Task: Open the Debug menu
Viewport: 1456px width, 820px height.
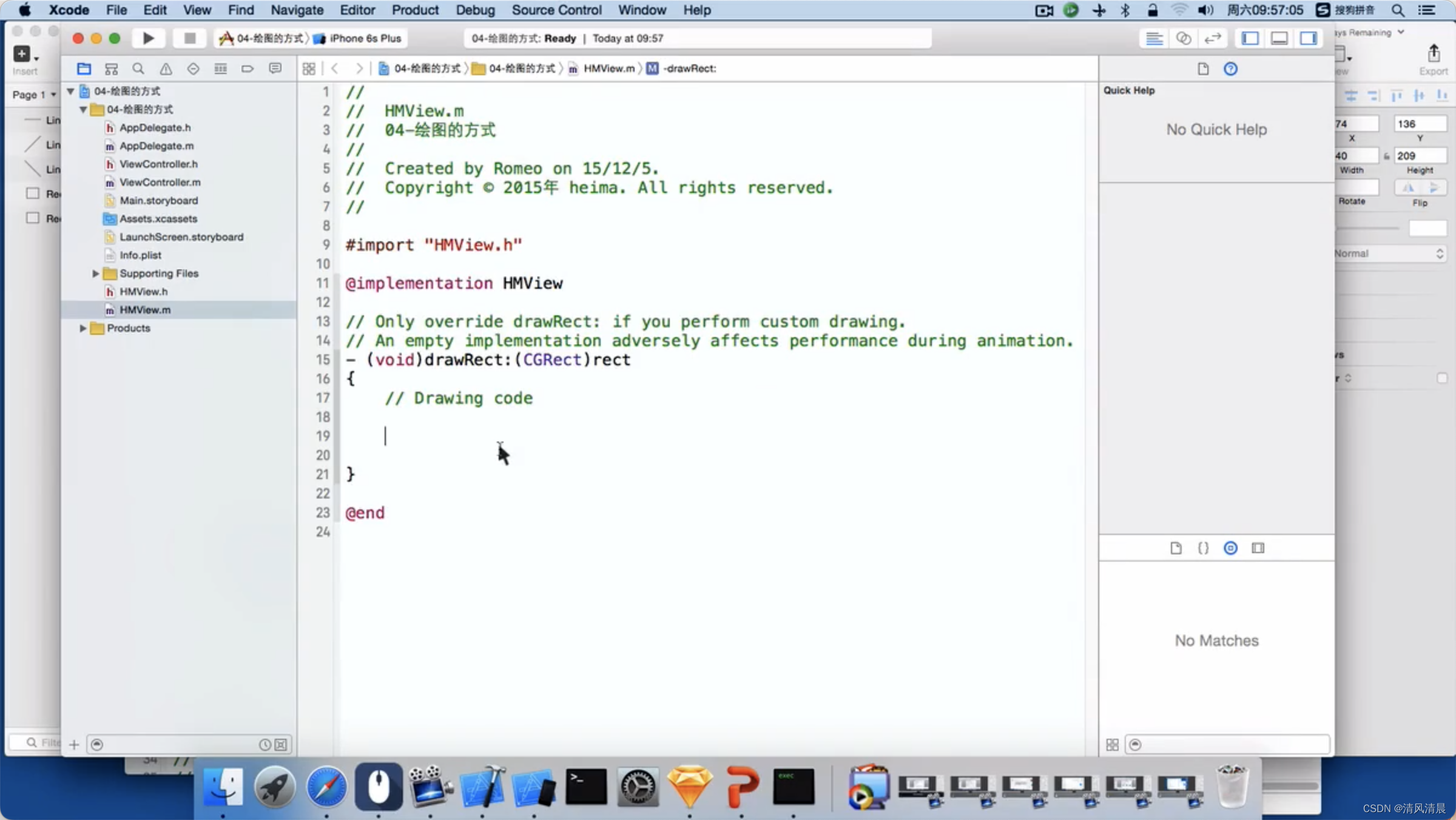Action: coord(475,10)
